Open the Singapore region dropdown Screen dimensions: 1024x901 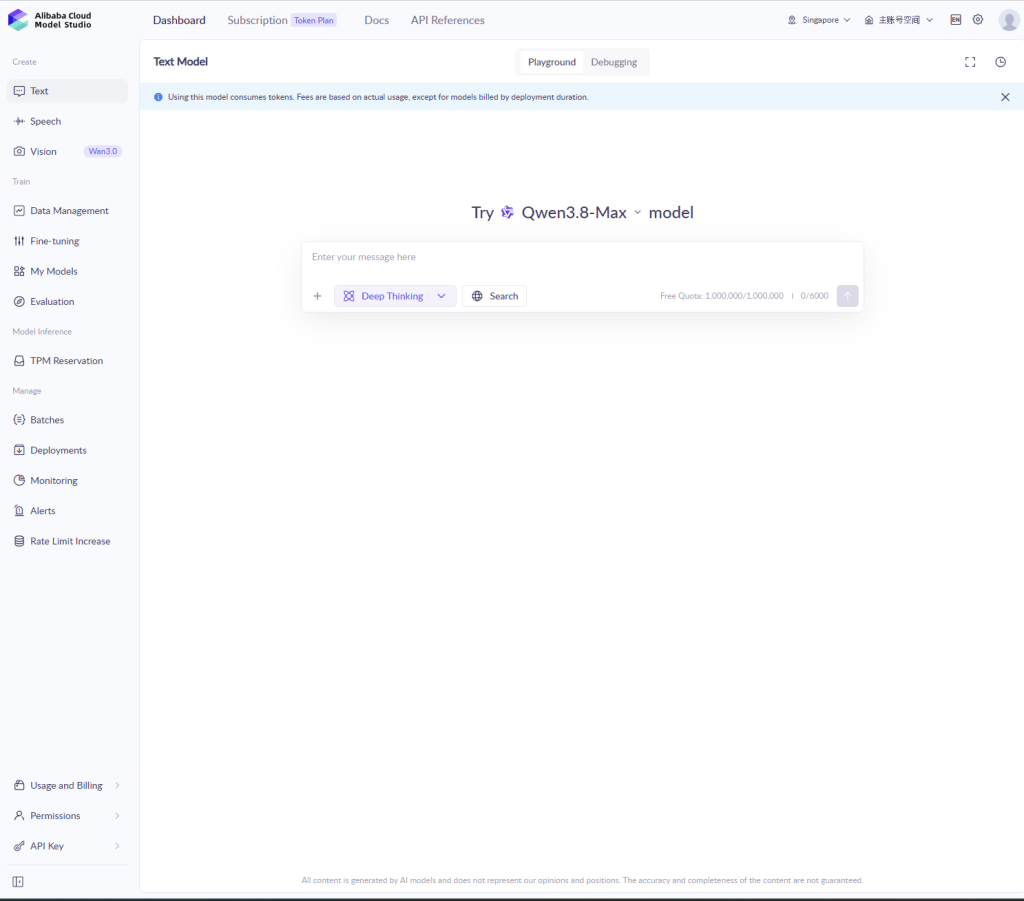(819, 20)
